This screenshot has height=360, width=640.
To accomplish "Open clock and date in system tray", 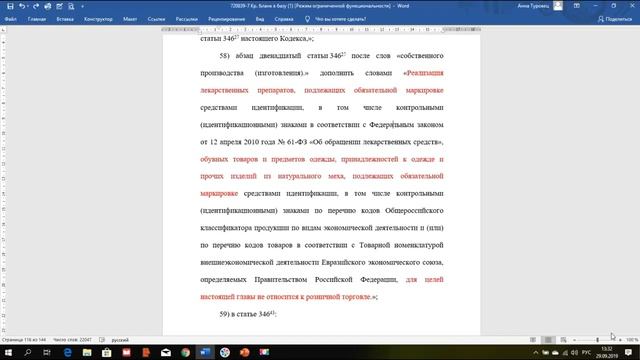I will coord(607,352).
